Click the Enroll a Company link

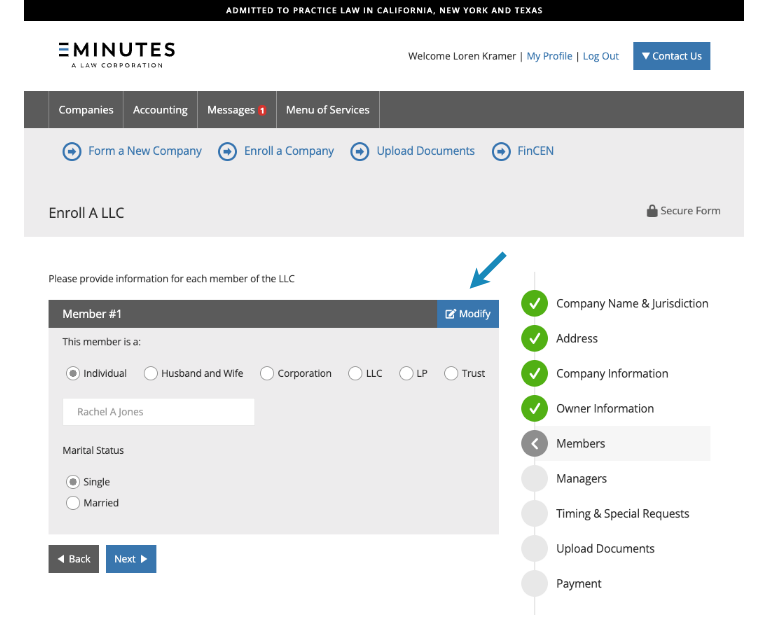tap(289, 151)
